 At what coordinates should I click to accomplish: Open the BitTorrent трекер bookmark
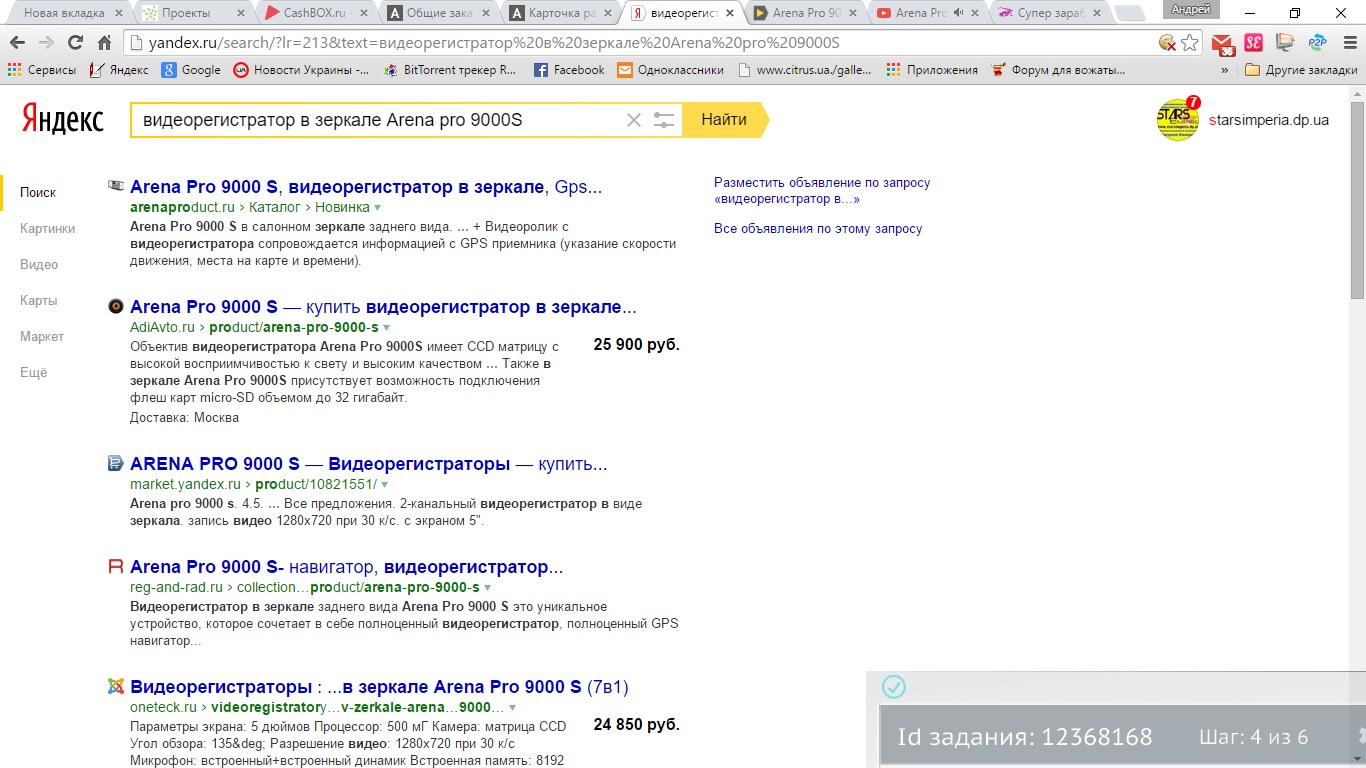450,70
